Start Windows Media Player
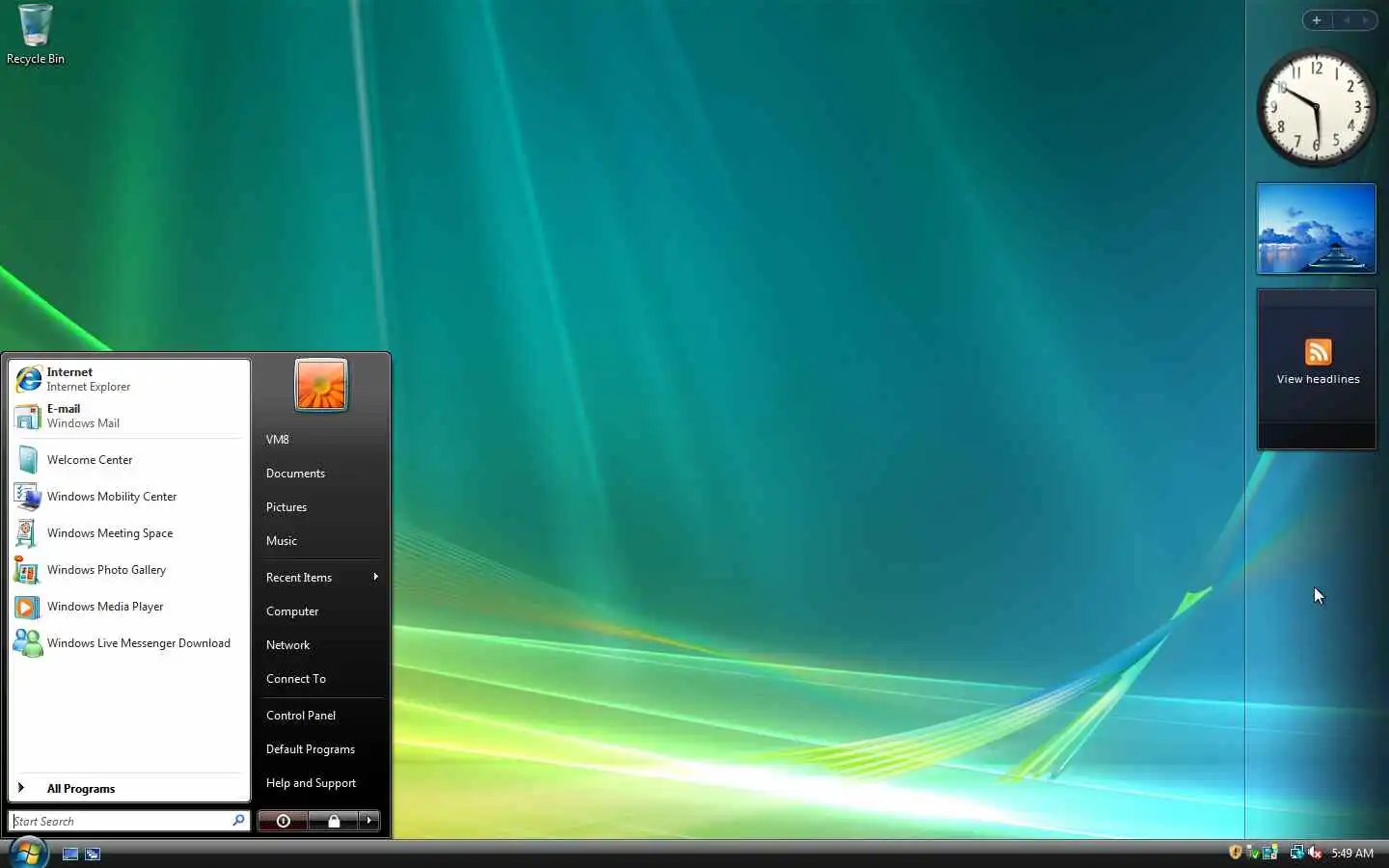Image resolution: width=1389 pixels, height=868 pixels. click(x=129, y=607)
